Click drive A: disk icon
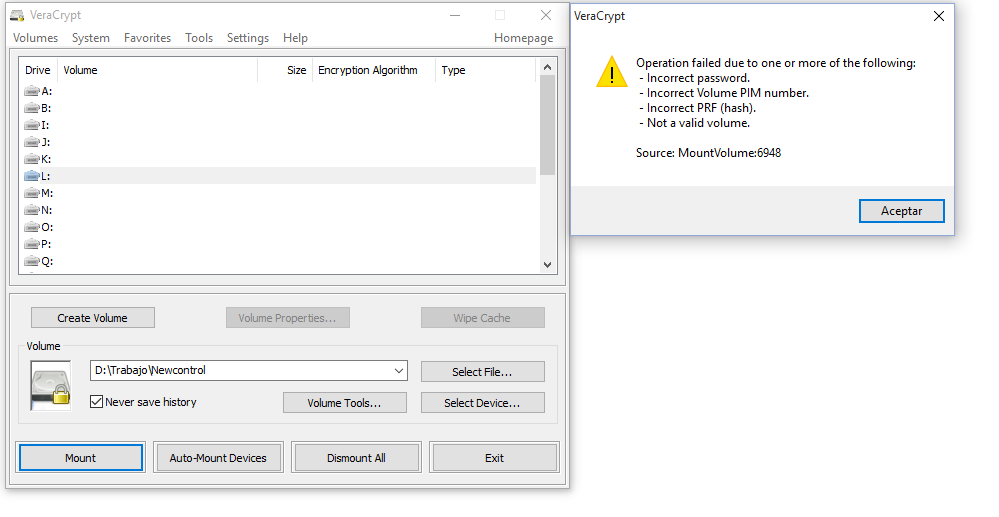Viewport: 999px width, 517px height. 32,91
